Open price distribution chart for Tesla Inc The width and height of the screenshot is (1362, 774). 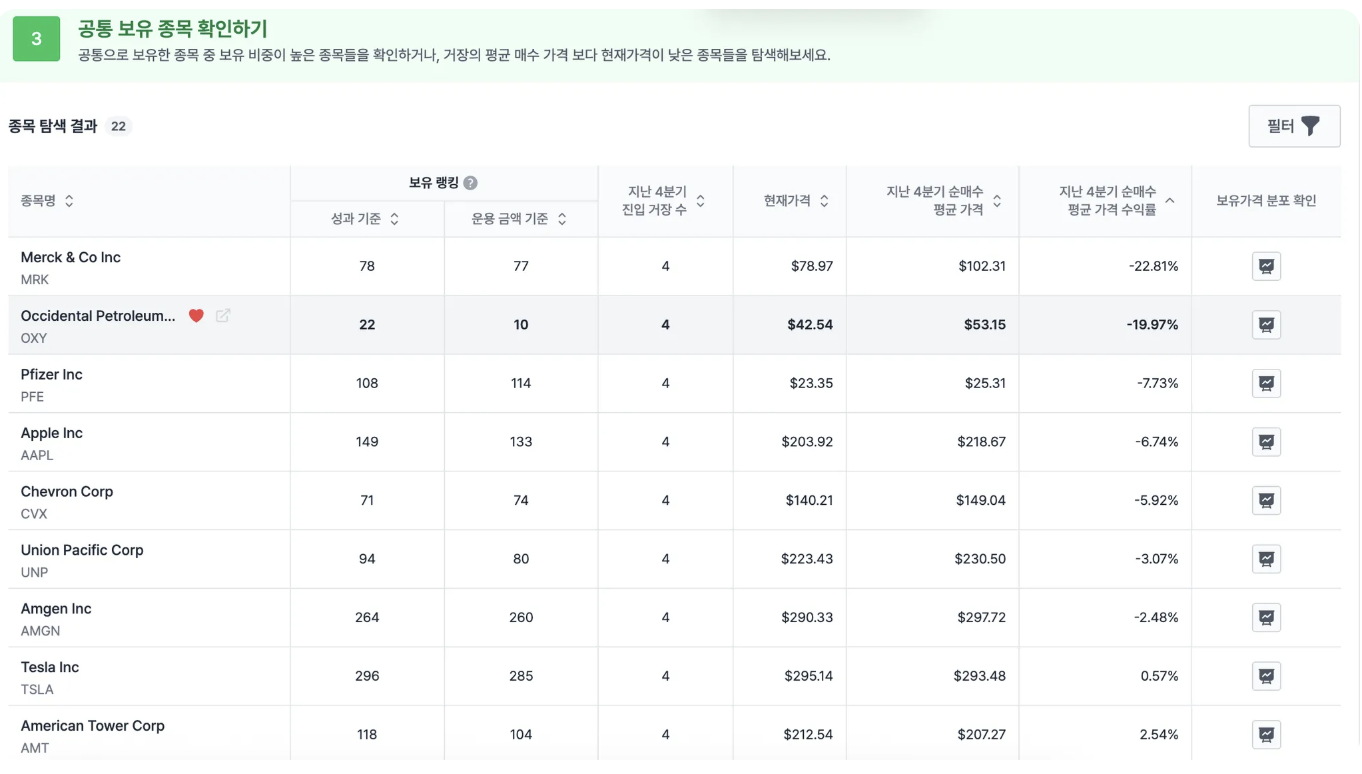[1266, 676]
